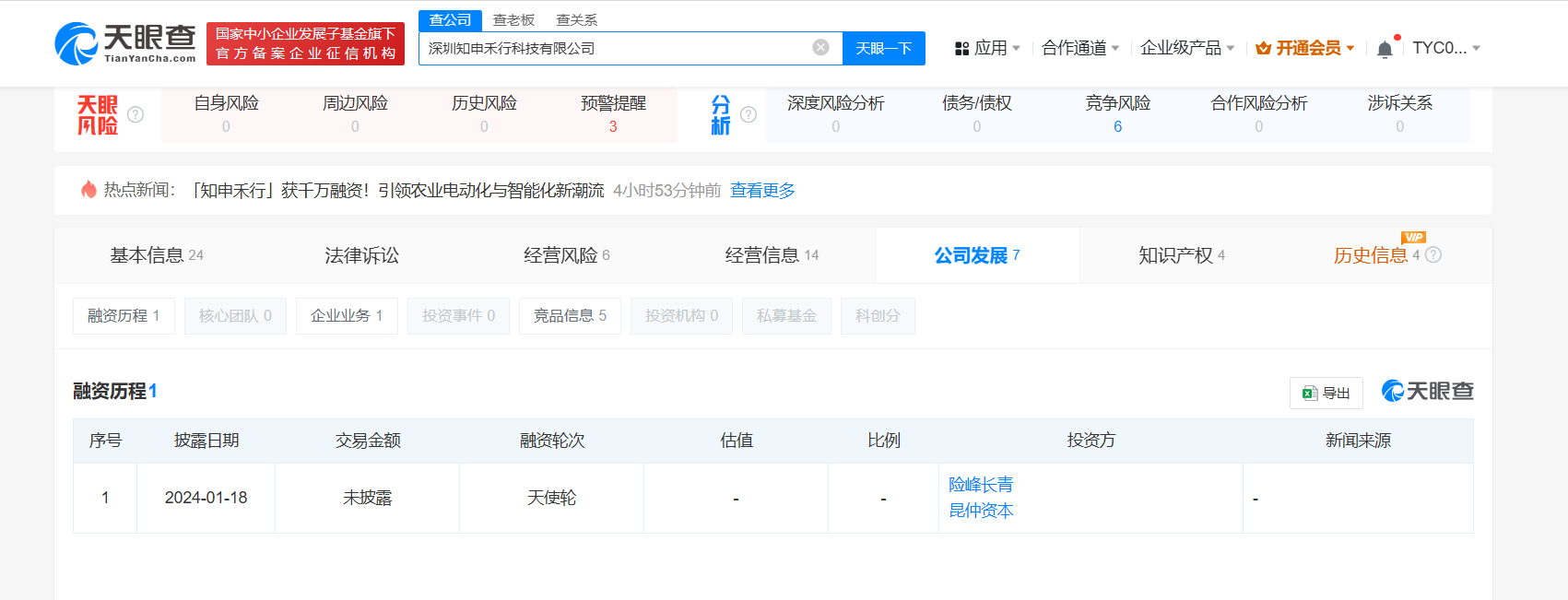Image resolution: width=1568 pixels, height=600 pixels.
Task: Click the 投资方 column header
Action: (x=1091, y=441)
